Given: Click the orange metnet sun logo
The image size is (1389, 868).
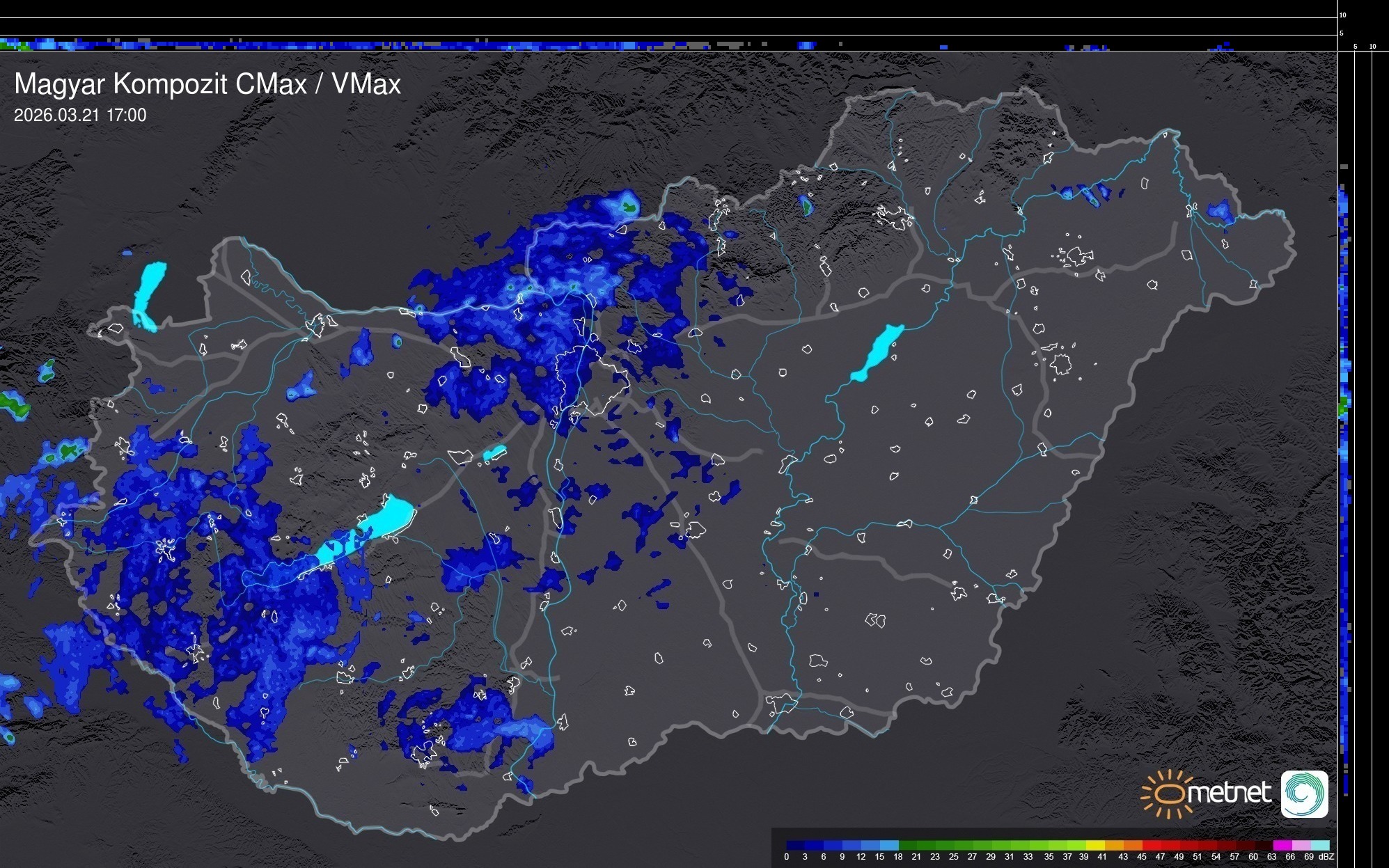Looking at the screenshot, I should click(1169, 794).
